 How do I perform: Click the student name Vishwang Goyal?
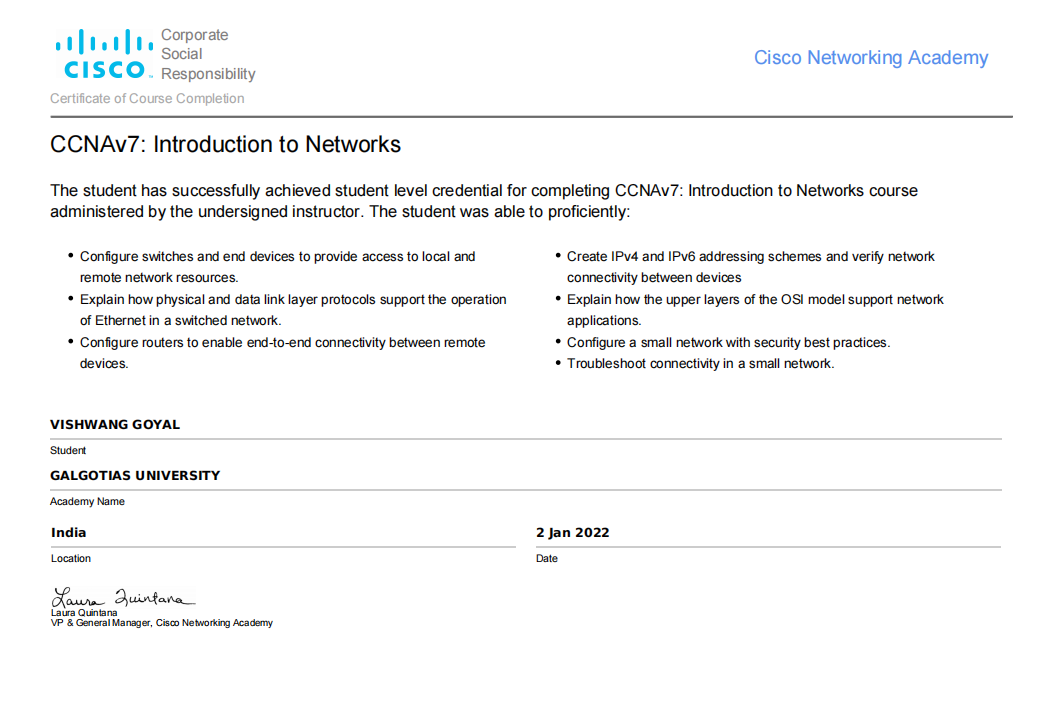click(115, 424)
